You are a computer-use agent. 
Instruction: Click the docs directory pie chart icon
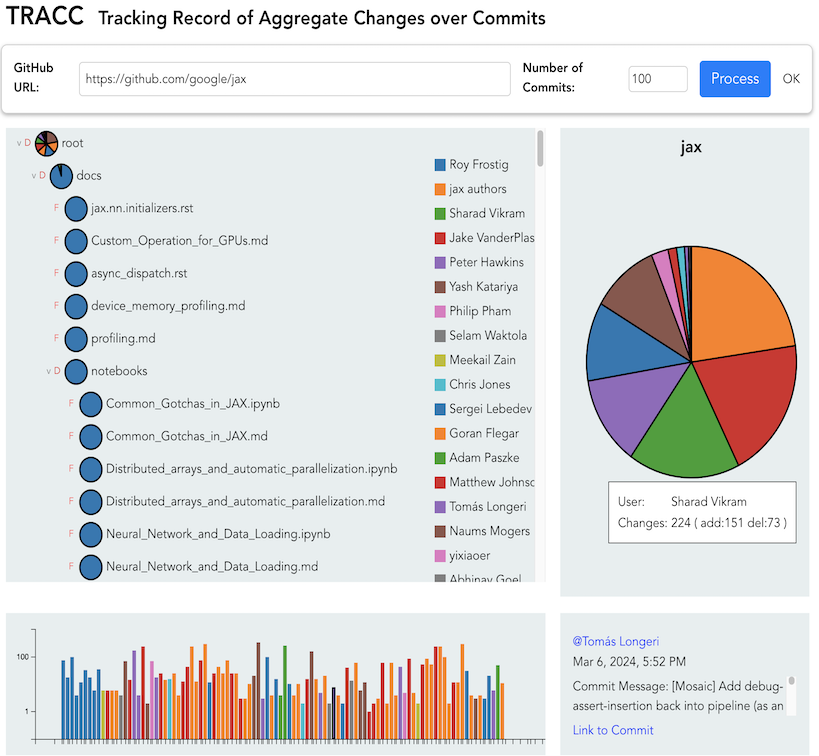(62, 175)
